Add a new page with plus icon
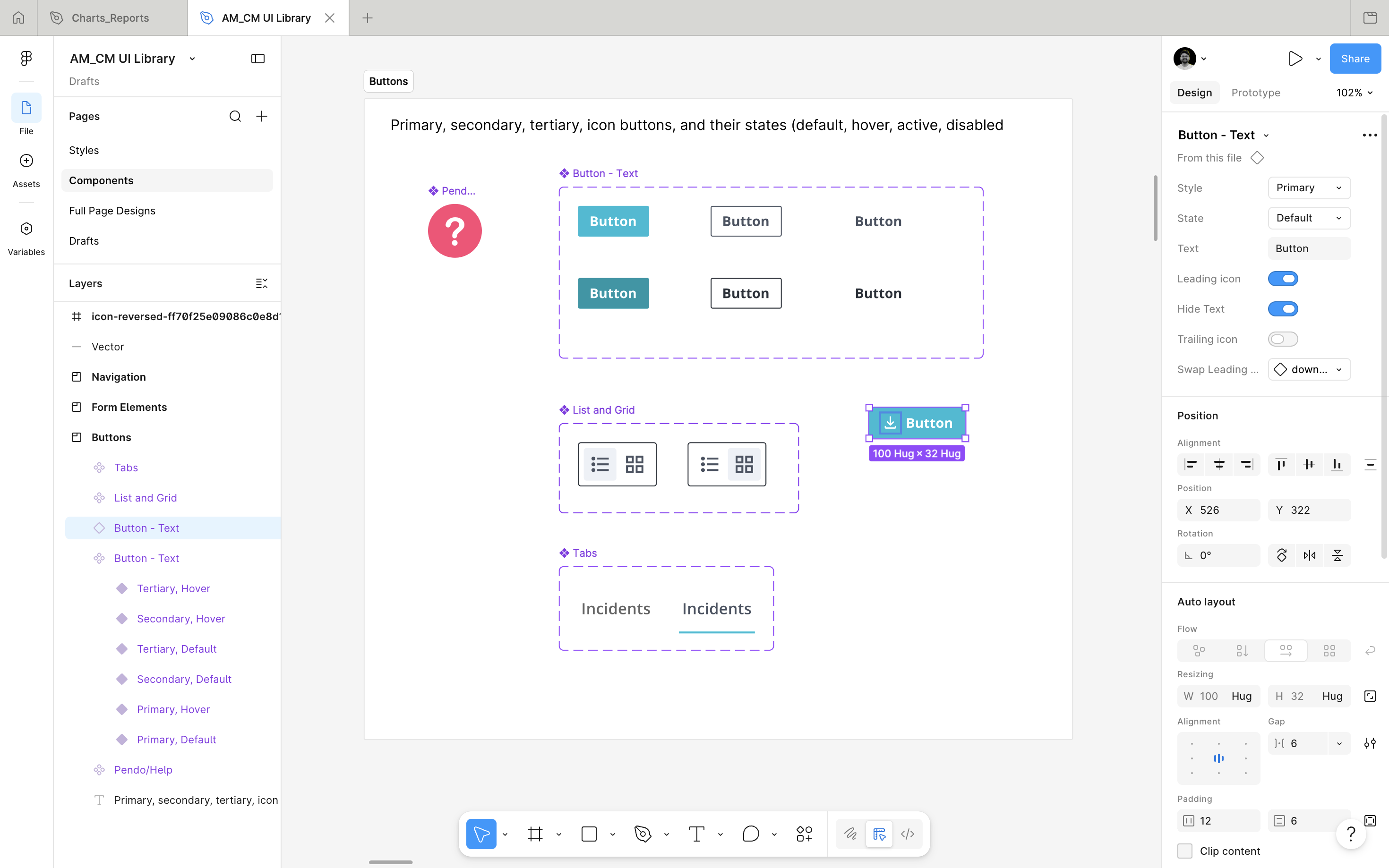Image resolution: width=1389 pixels, height=868 pixels. point(262,117)
